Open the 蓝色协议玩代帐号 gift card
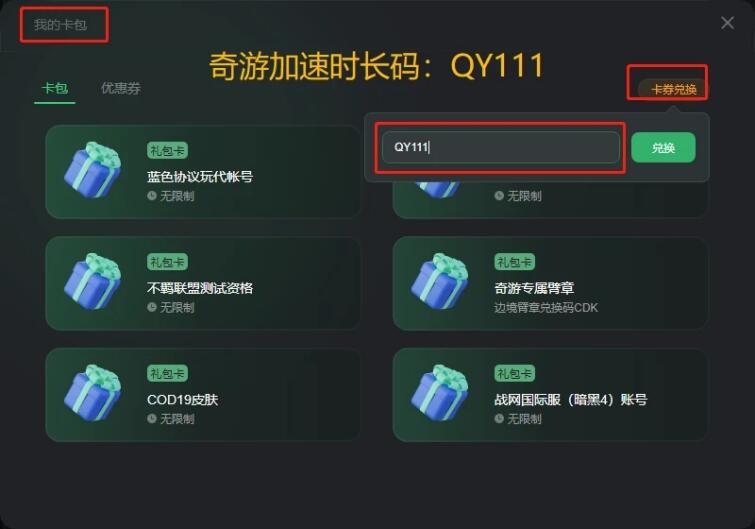Screen dimensions: 755x529 tap(203, 172)
